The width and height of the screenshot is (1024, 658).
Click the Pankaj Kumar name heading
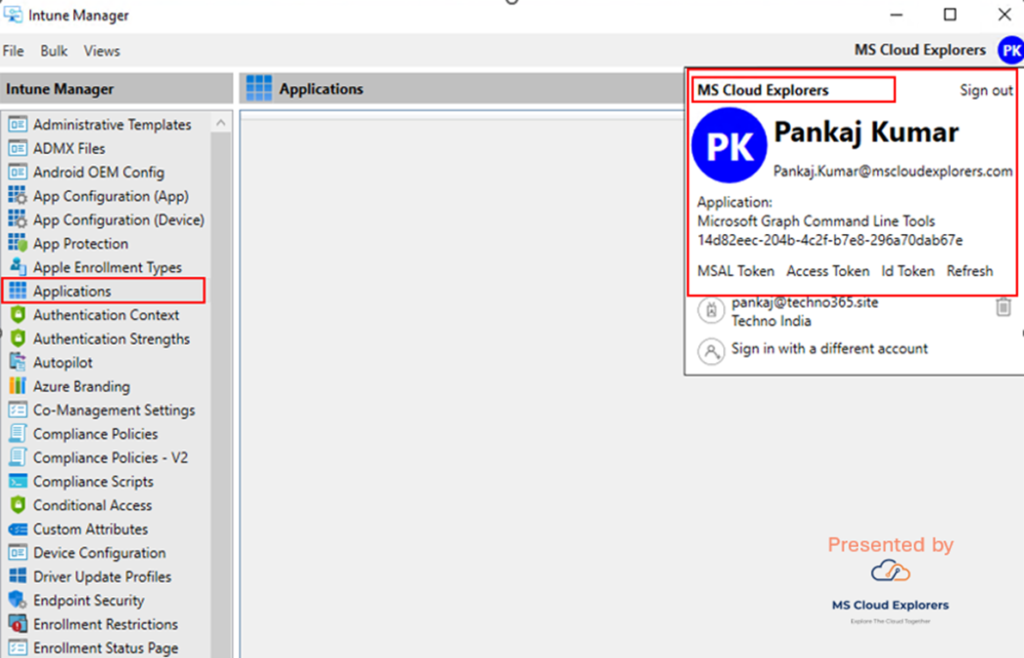tap(867, 133)
